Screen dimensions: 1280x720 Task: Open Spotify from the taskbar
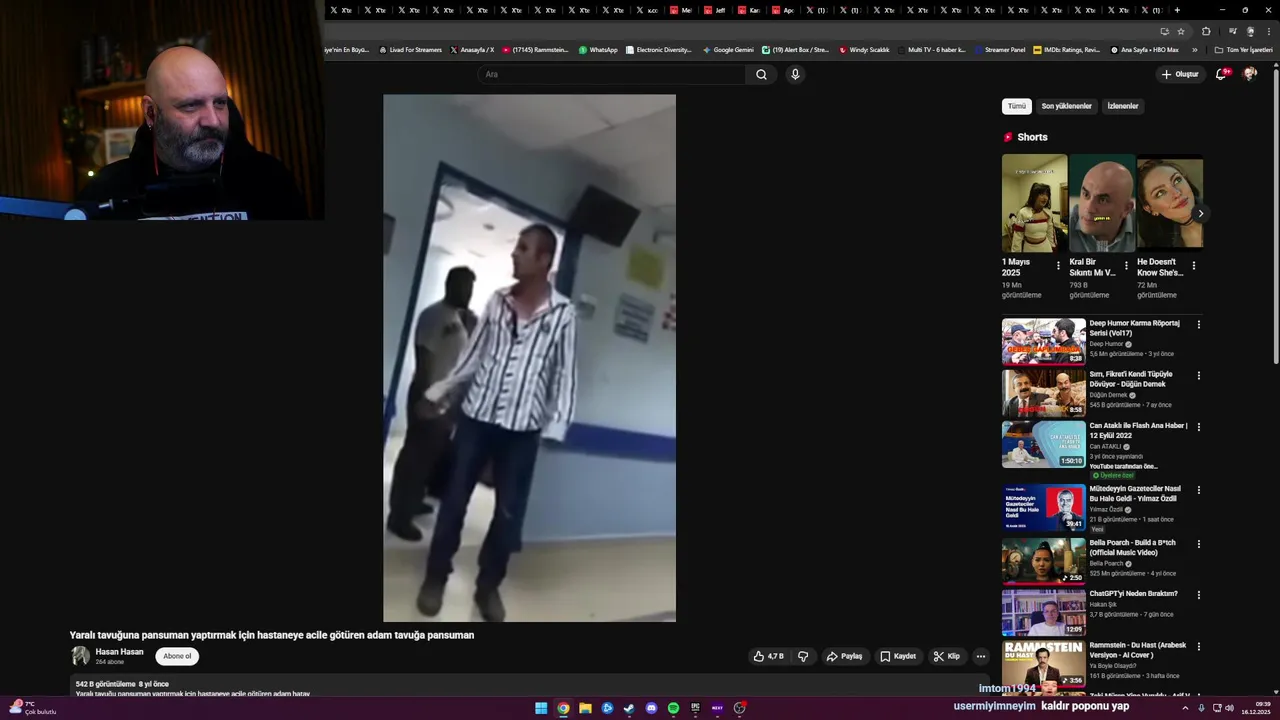click(x=673, y=708)
